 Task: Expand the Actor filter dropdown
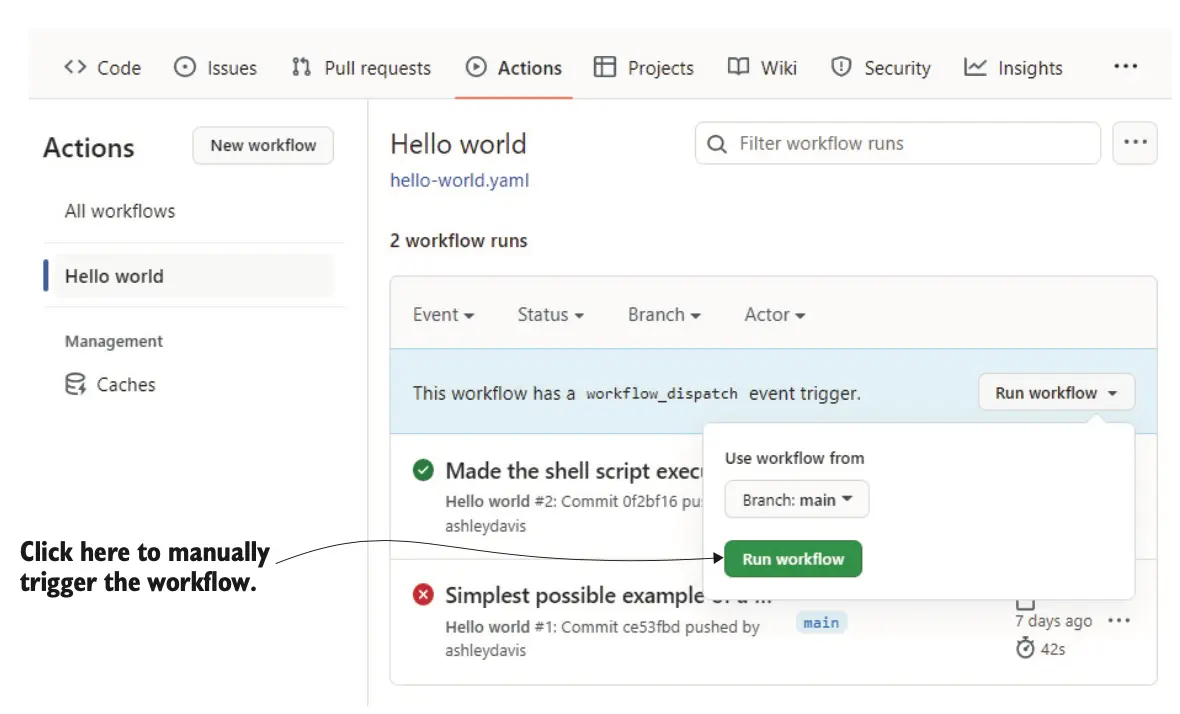click(x=775, y=315)
